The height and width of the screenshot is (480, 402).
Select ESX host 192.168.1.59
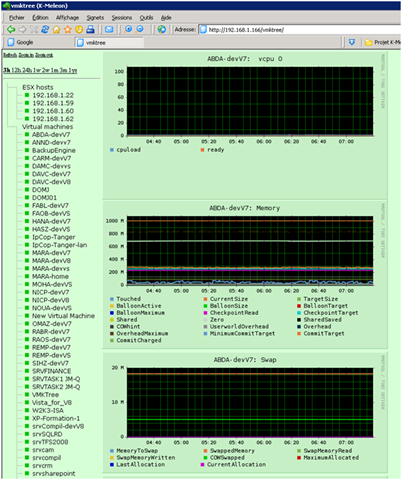click(53, 103)
